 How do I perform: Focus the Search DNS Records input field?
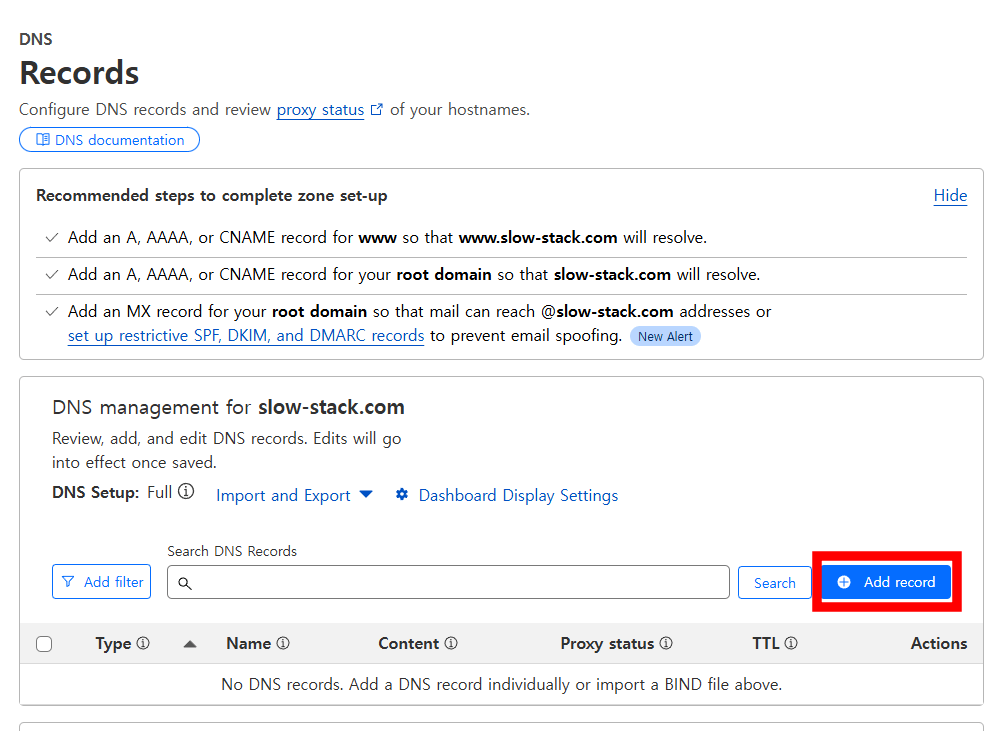click(448, 582)
